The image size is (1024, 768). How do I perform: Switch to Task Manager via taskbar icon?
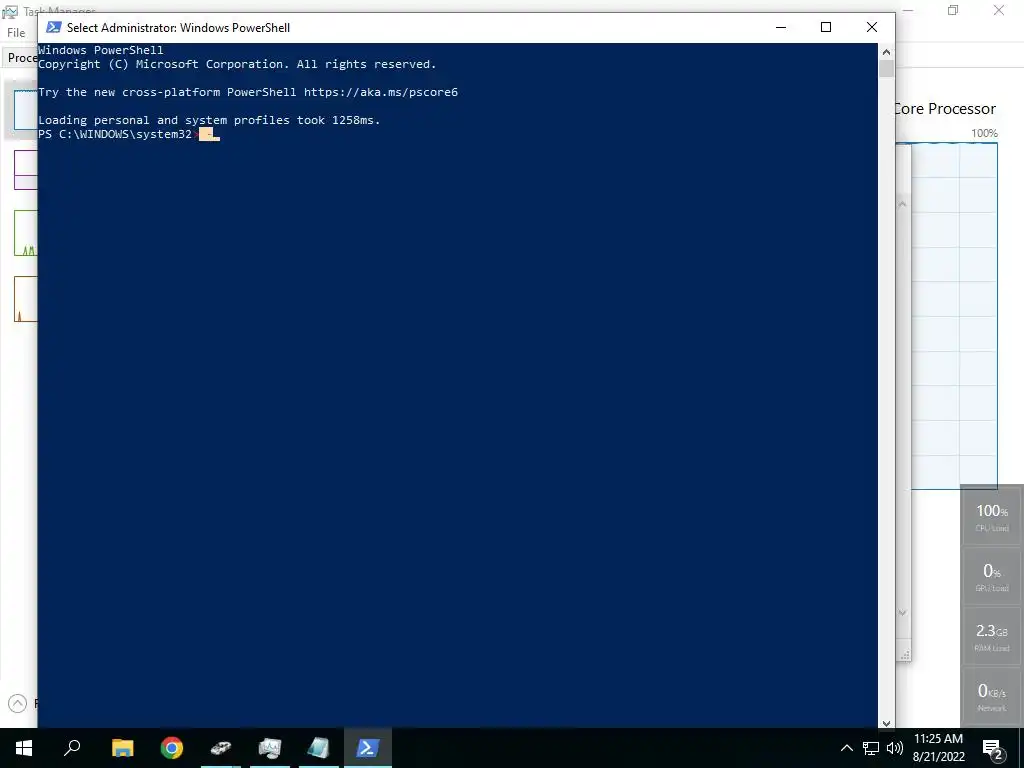(x=270, y=748)
